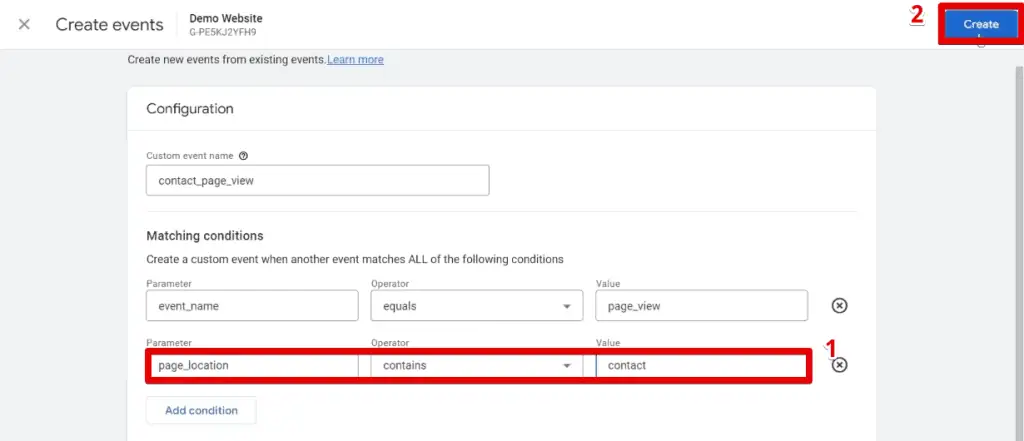Screen dimensions: 1024x441
Task: Click the Custom event name help icon
Action: (244, 156)
